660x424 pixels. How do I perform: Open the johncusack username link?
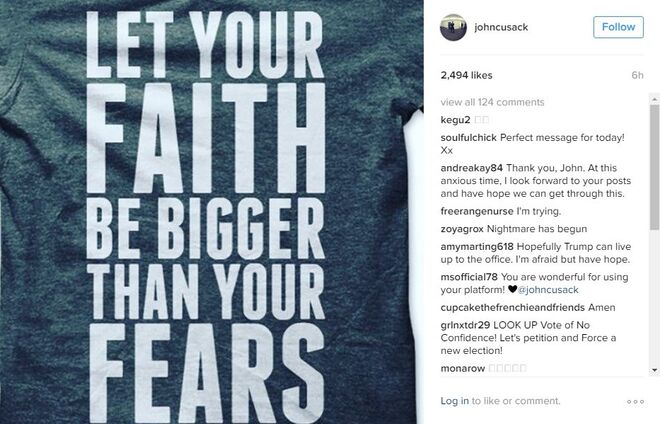click(x=501, y=27)
